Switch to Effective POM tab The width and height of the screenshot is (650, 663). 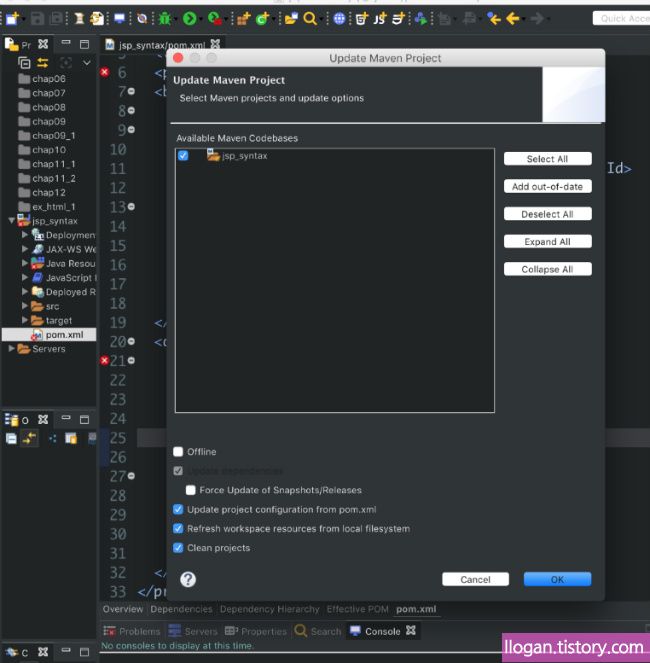(357, 609)
